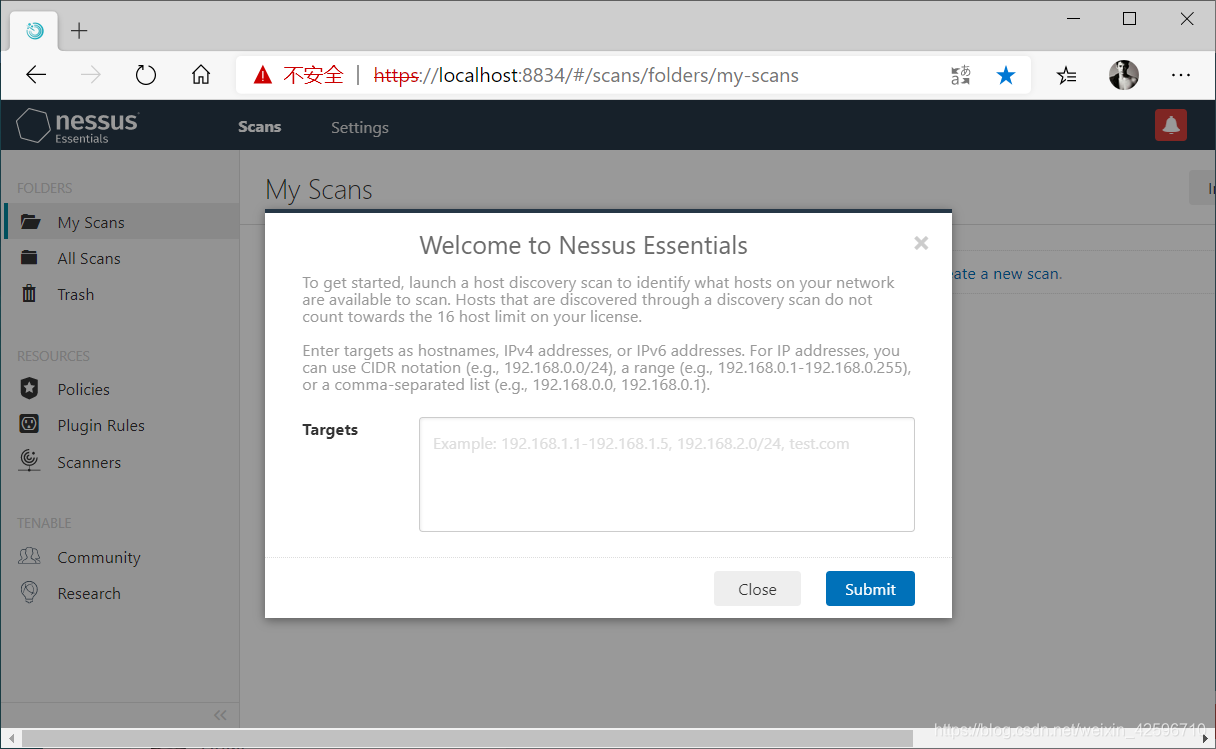The image size is (1216, 749).
Task: Open the Settings top menu
Action: [360, 127]
